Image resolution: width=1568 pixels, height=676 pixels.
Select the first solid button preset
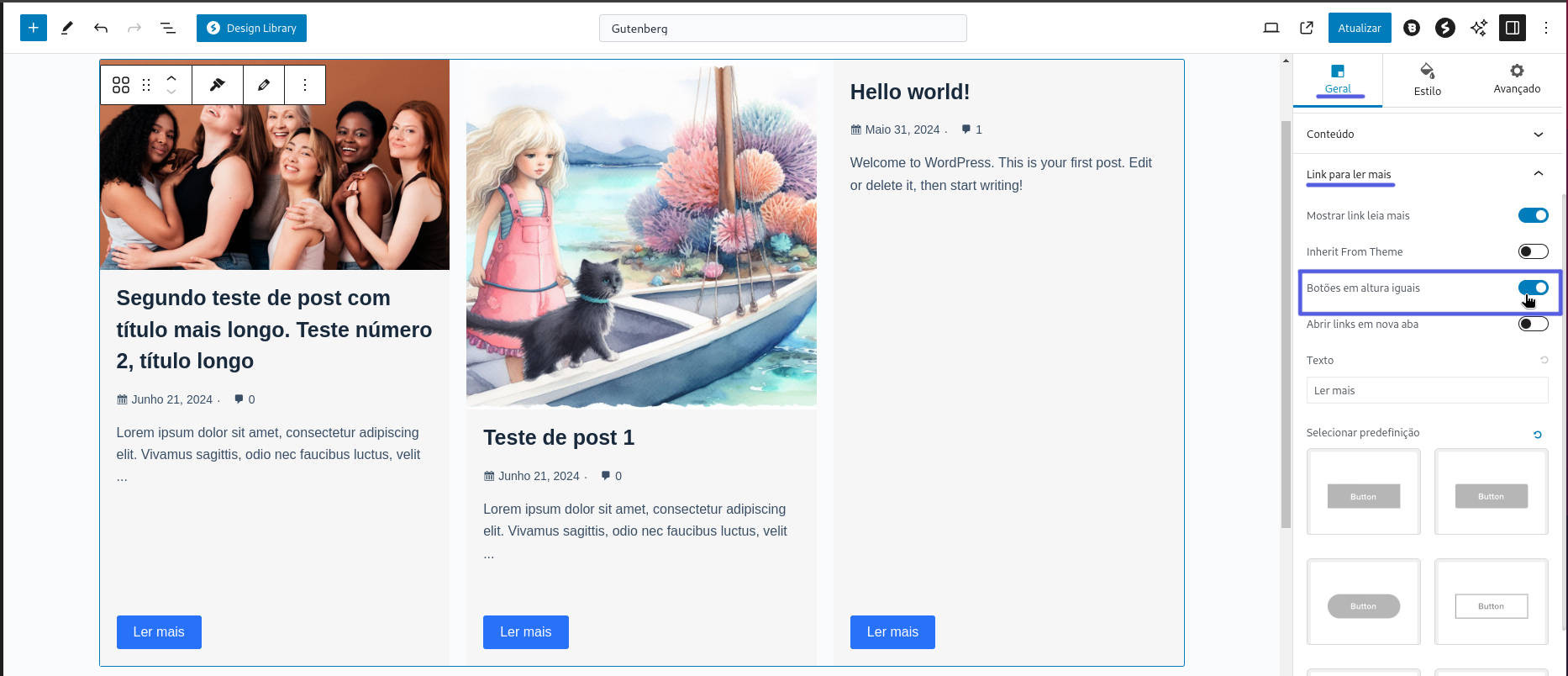(1363, 492)
